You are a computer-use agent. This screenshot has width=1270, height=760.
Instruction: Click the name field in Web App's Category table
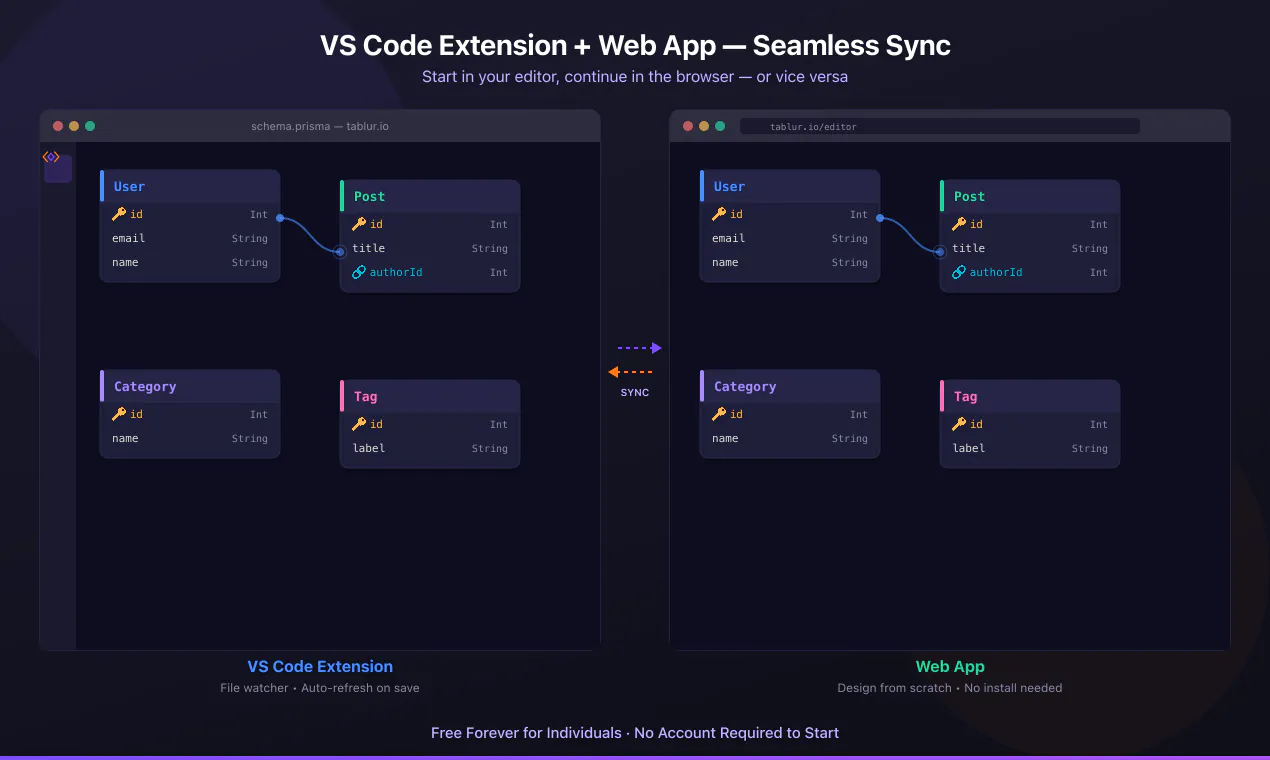[x=725, y=438]
